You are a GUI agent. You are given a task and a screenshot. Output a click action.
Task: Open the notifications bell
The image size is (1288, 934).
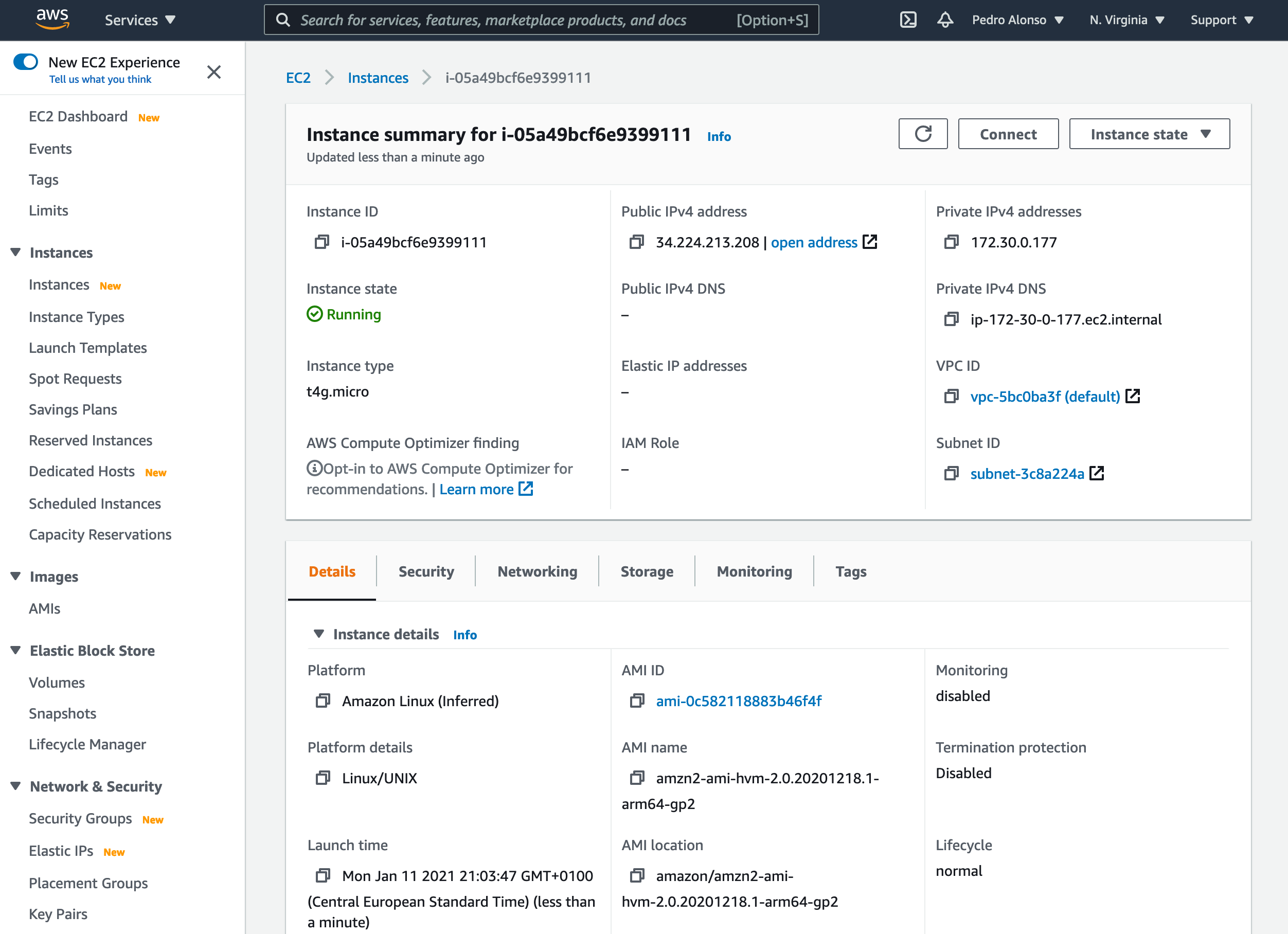(945, 20)
